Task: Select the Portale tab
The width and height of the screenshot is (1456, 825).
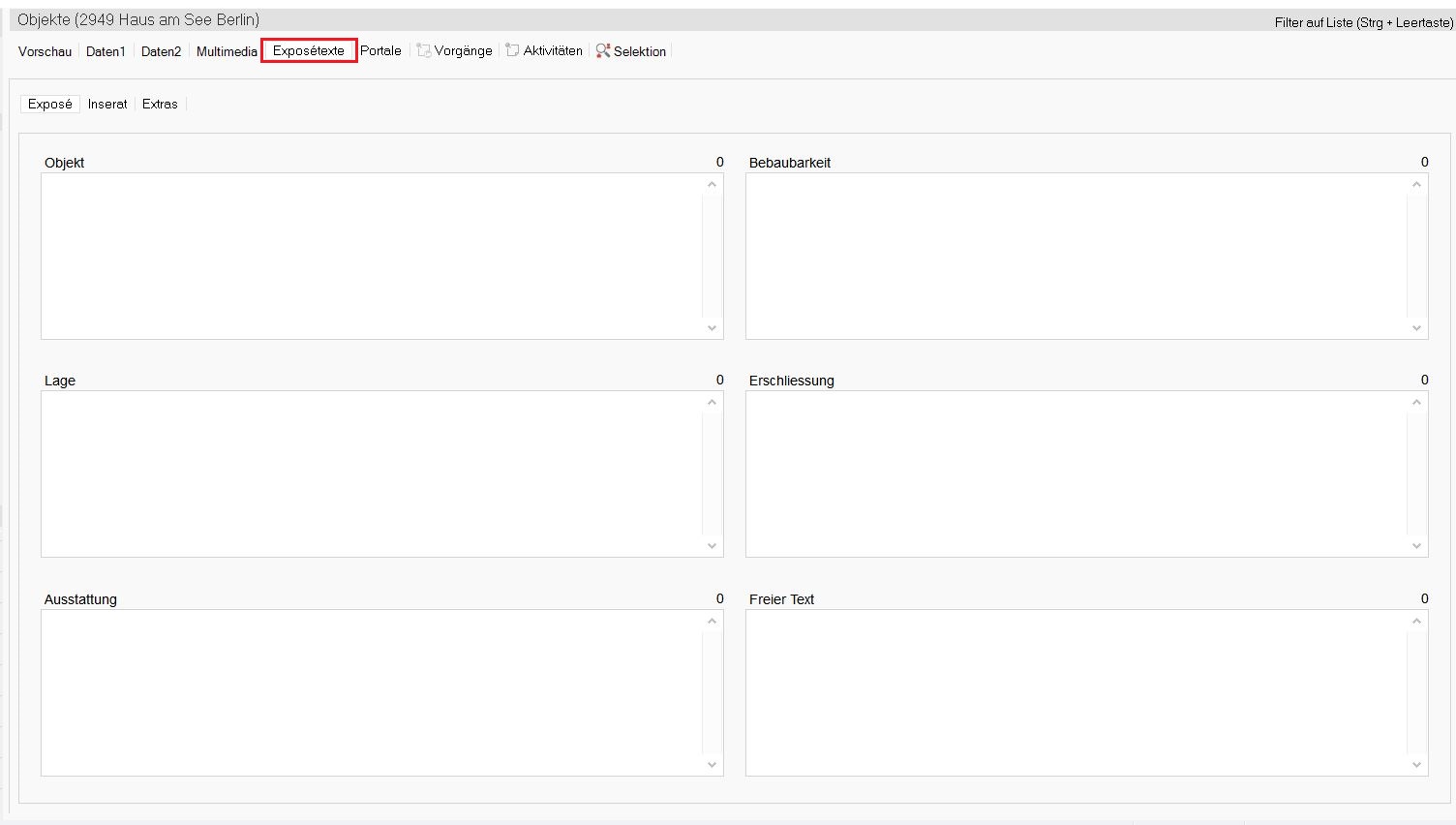Action: [380, 51]
